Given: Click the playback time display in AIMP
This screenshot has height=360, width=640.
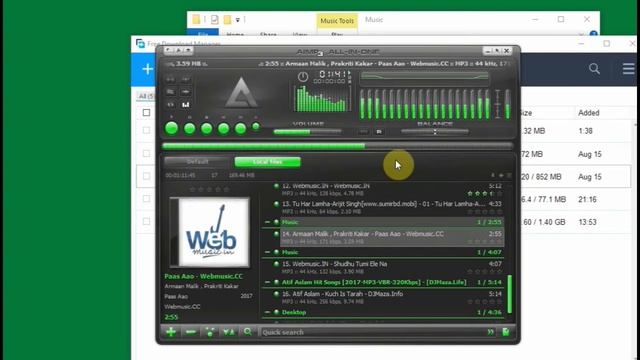Looking at the screenshot, I should coord(333,74).
